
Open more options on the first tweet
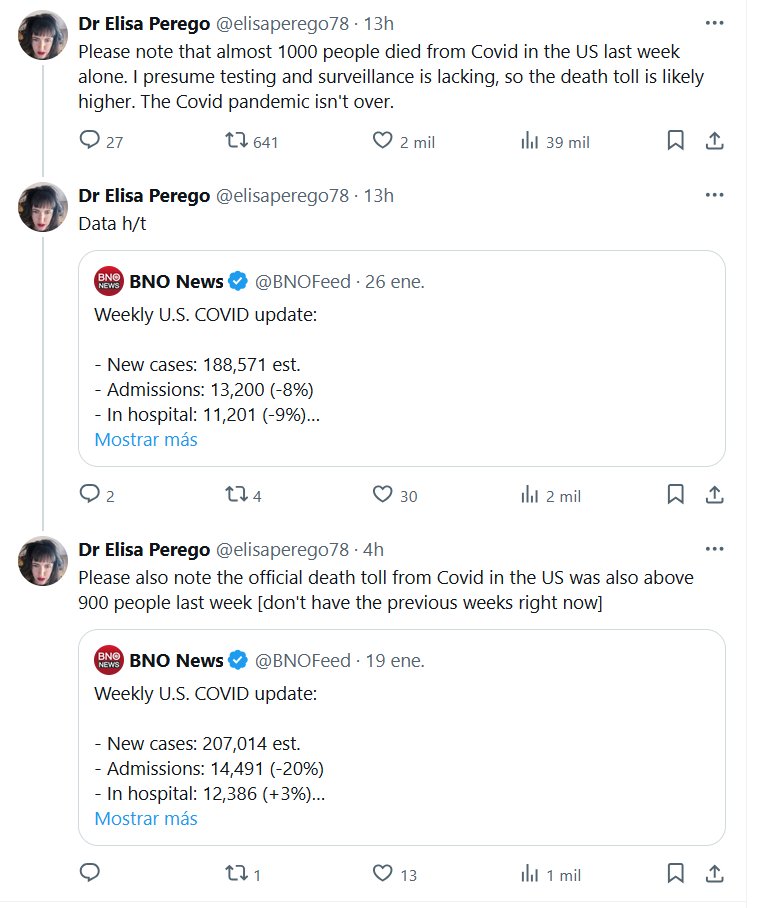tap(714, 22)
